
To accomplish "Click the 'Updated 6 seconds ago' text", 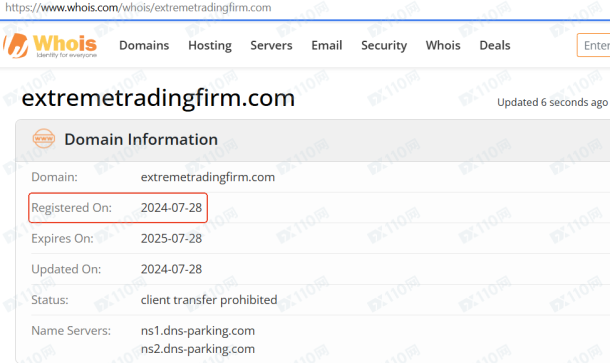I will (x=552, y=102).
